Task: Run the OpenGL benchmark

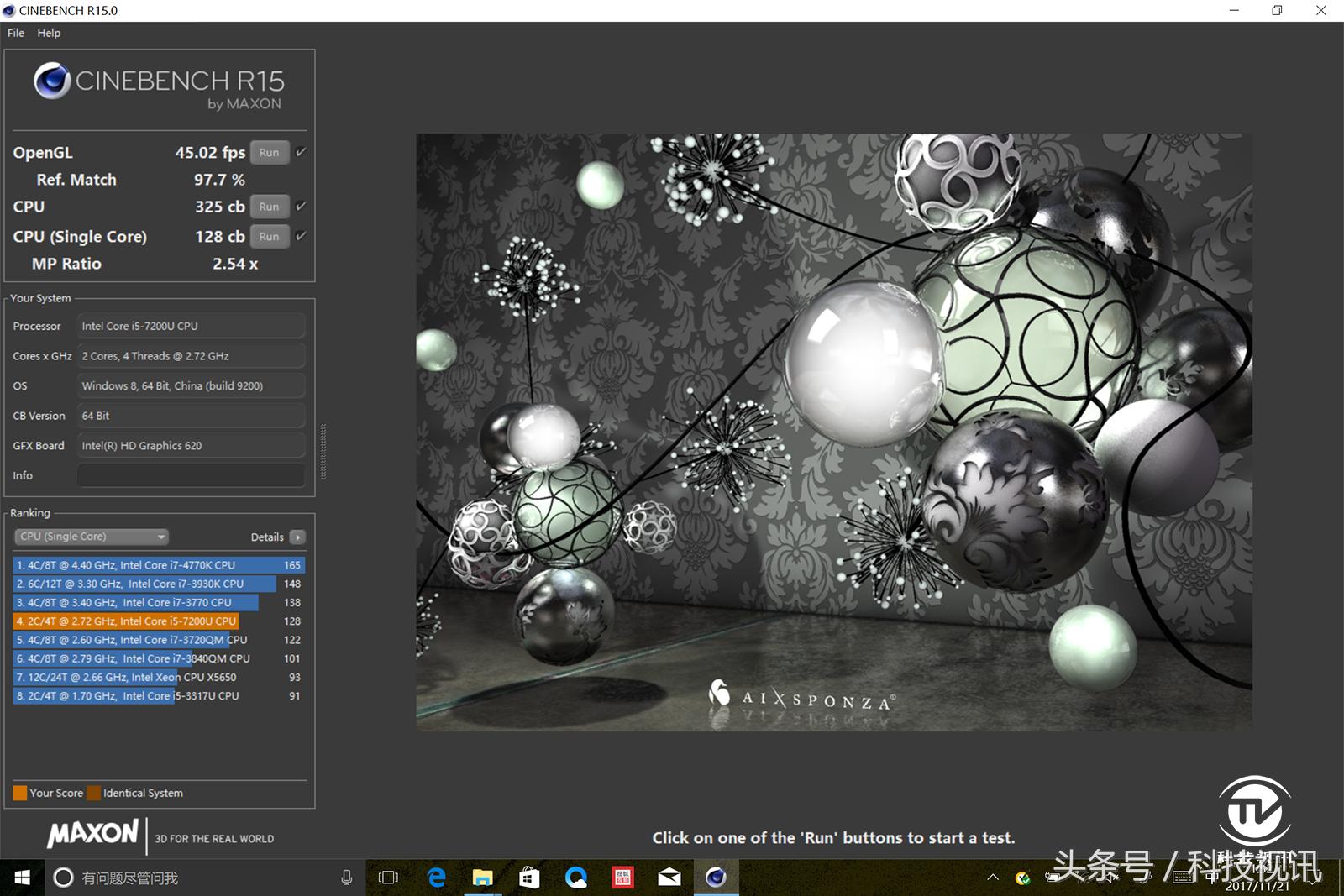Action: [x=269, y=153]
